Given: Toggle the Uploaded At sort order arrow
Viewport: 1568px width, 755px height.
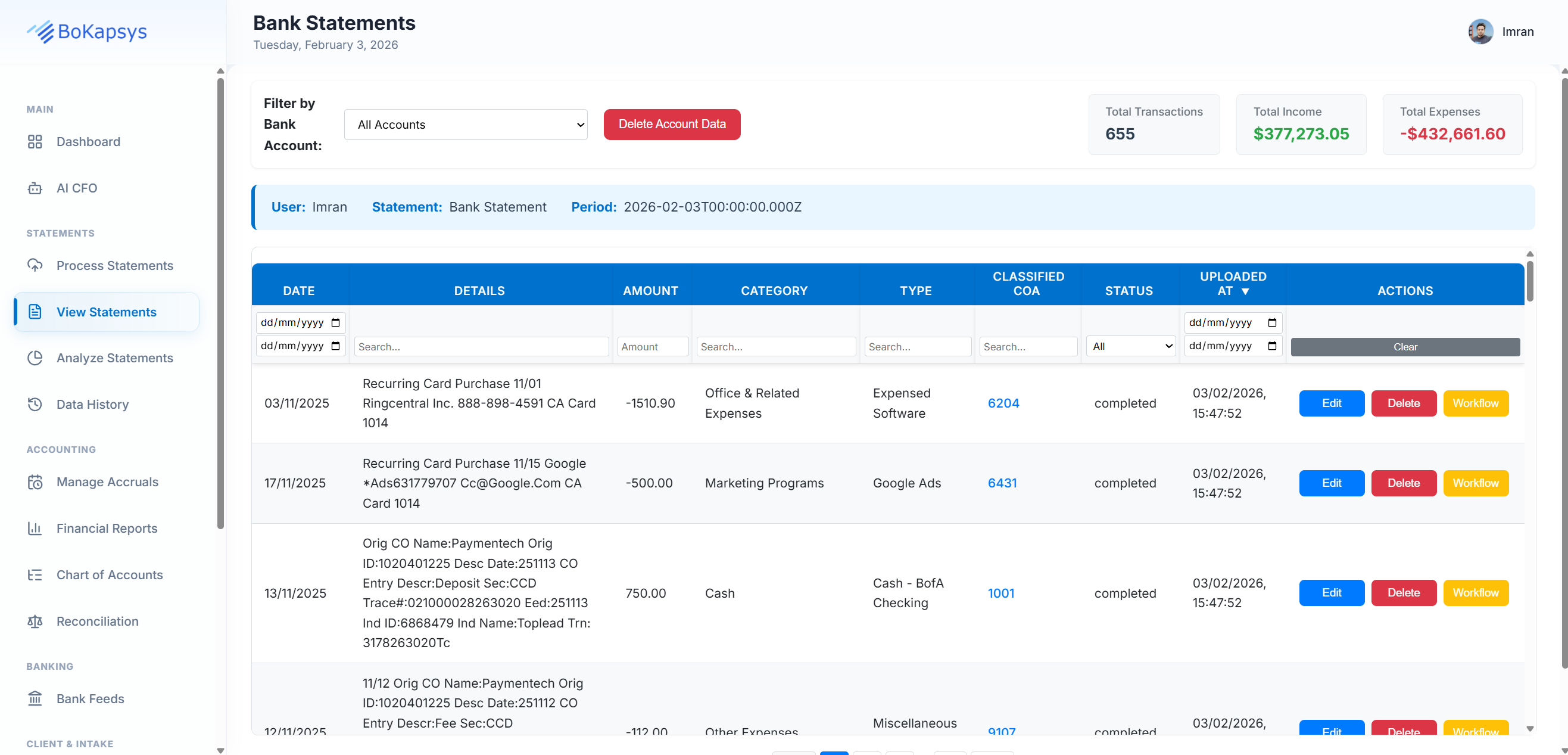Looking at the screenshot, I should [x=1247, y=291].
